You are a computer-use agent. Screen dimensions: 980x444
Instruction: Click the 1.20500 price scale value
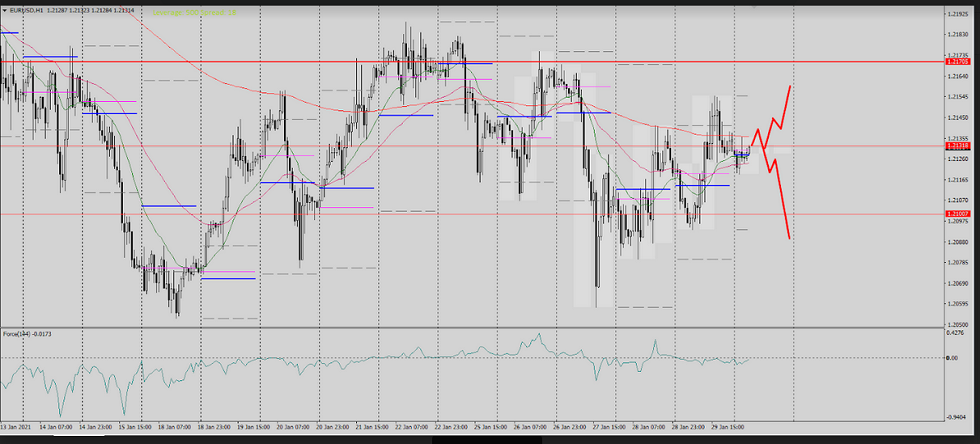(956, 324)
